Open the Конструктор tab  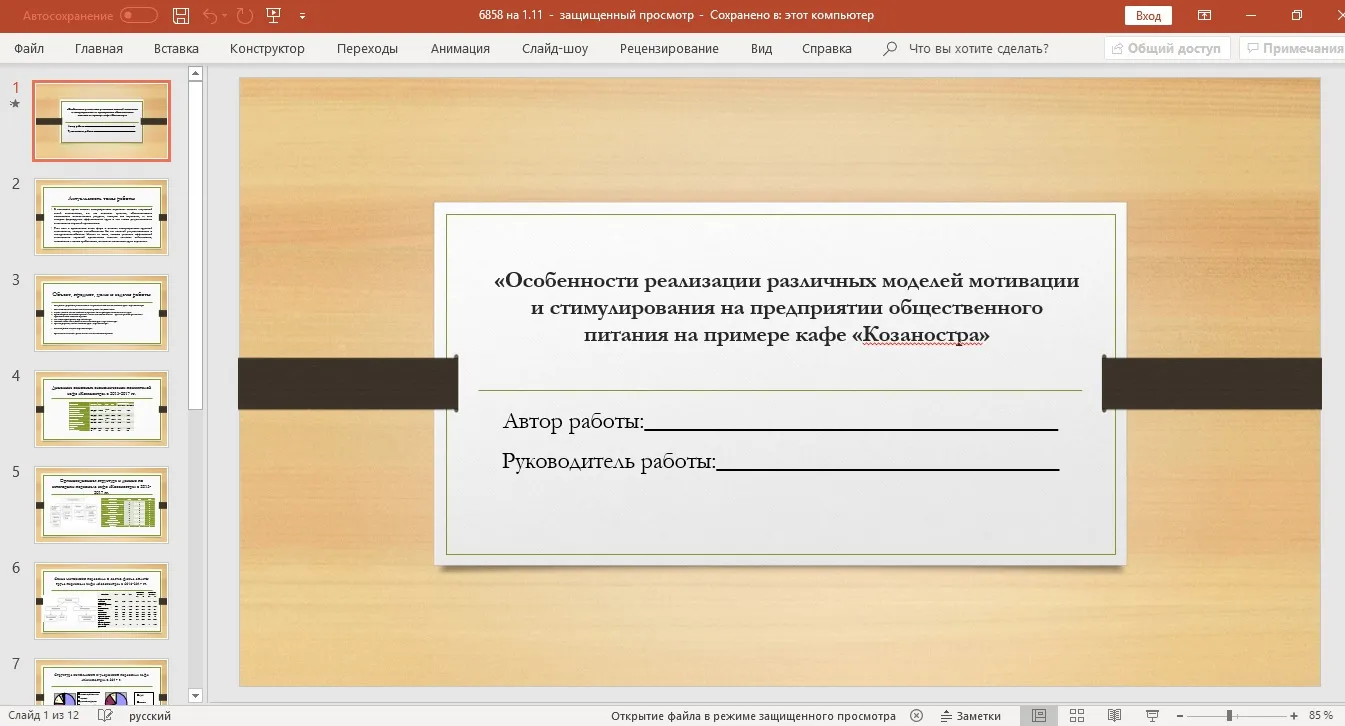pos(267,48)
